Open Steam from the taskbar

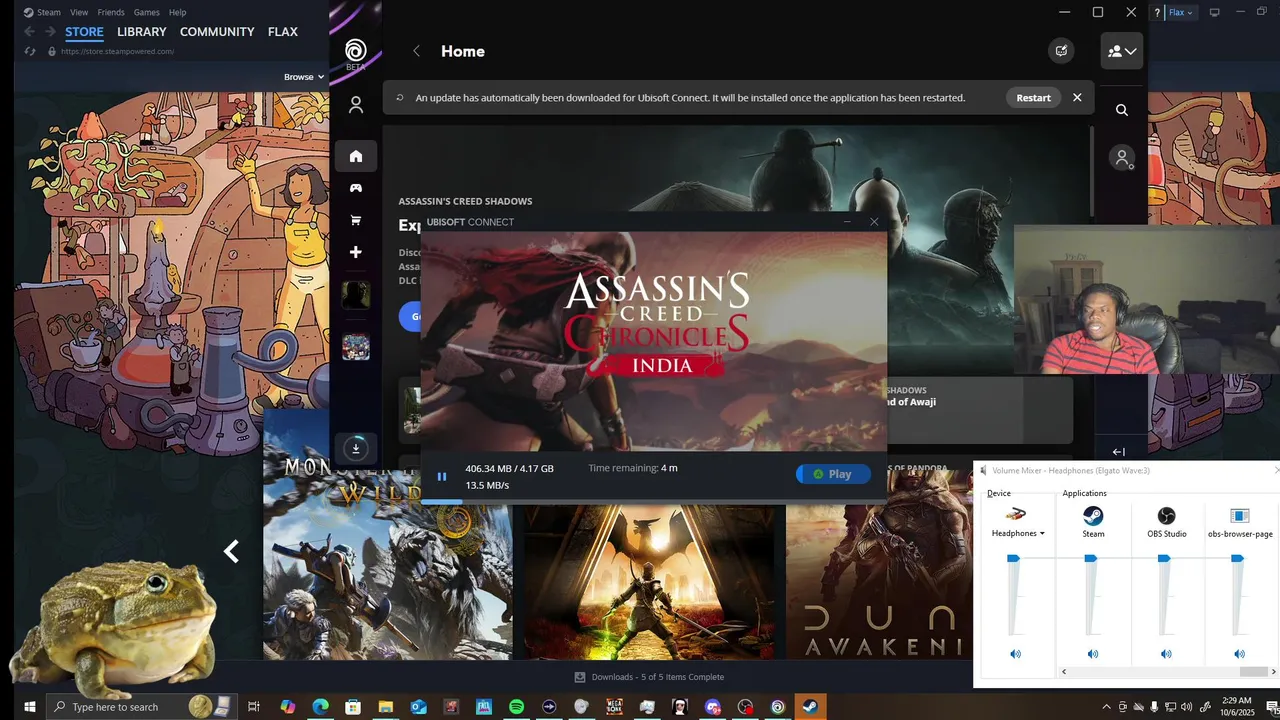pyautogui.click(x=810, y=707)
